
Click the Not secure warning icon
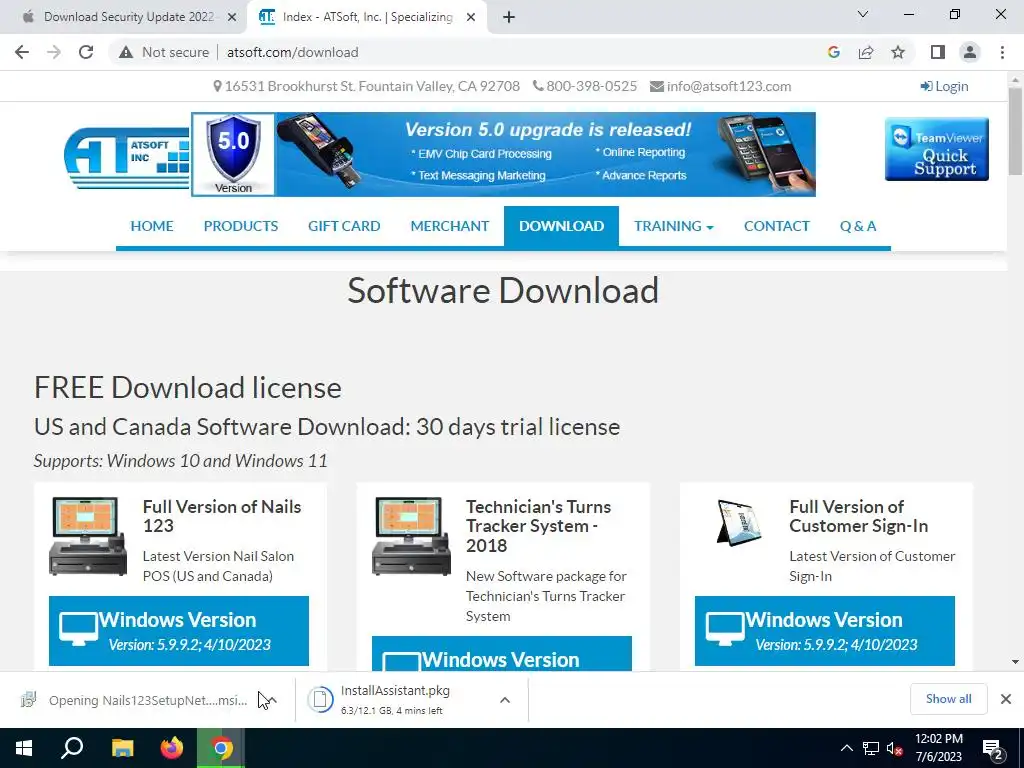point(126,52)
